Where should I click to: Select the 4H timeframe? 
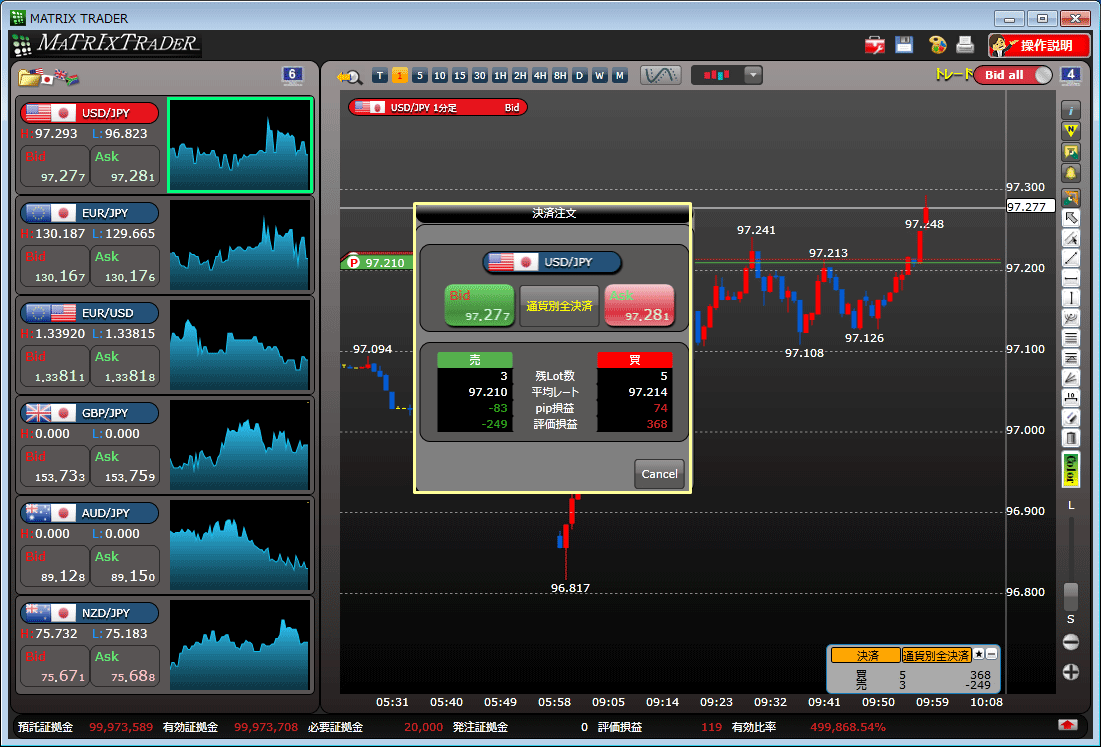point(540,76)
